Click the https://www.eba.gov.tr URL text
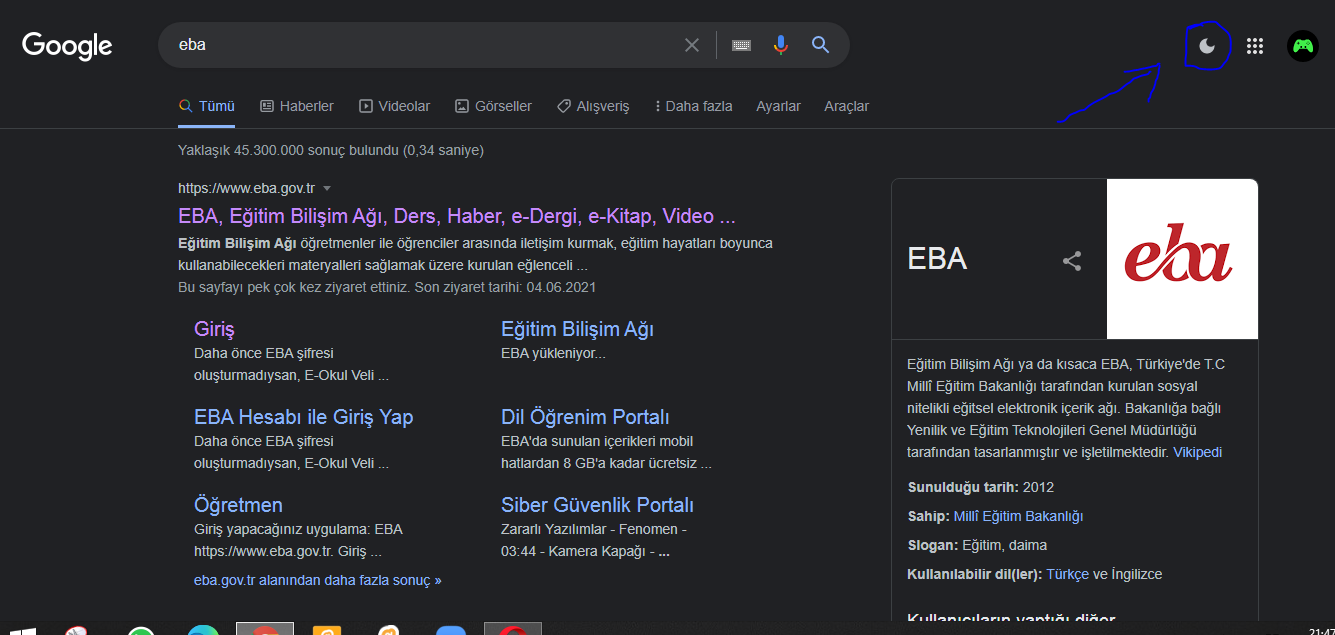This screenshot has width=1335, height=635. click(x=246, y=188)
